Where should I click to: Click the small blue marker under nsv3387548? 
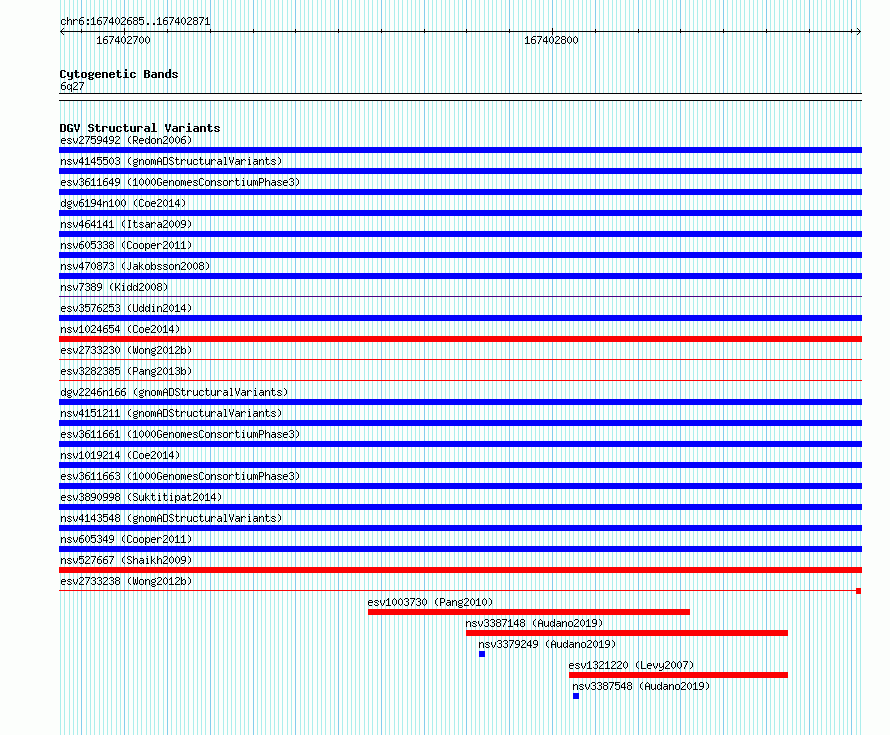tap(576, 696)
